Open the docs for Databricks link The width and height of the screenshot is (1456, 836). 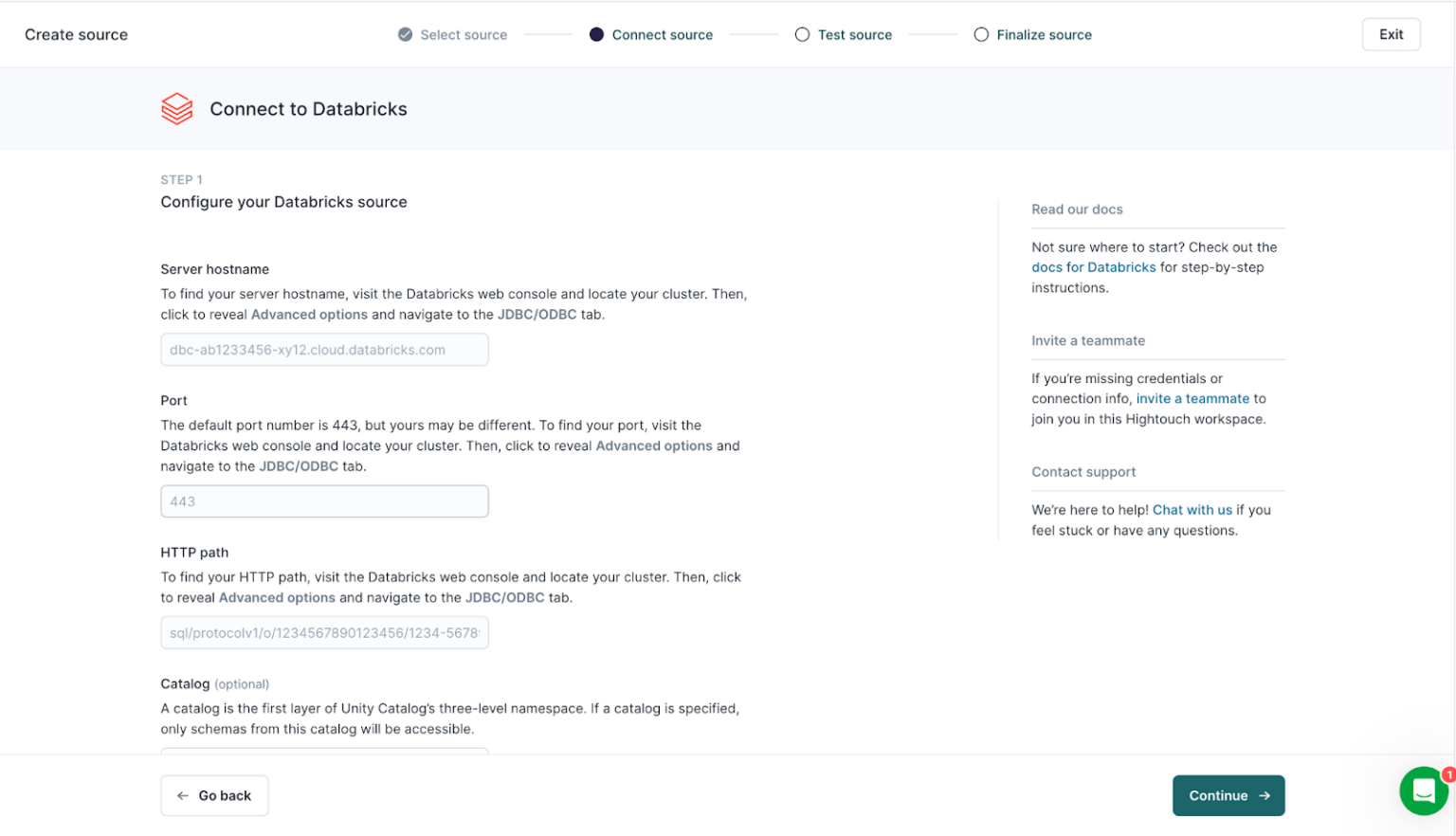click(x=1093, y=267)
